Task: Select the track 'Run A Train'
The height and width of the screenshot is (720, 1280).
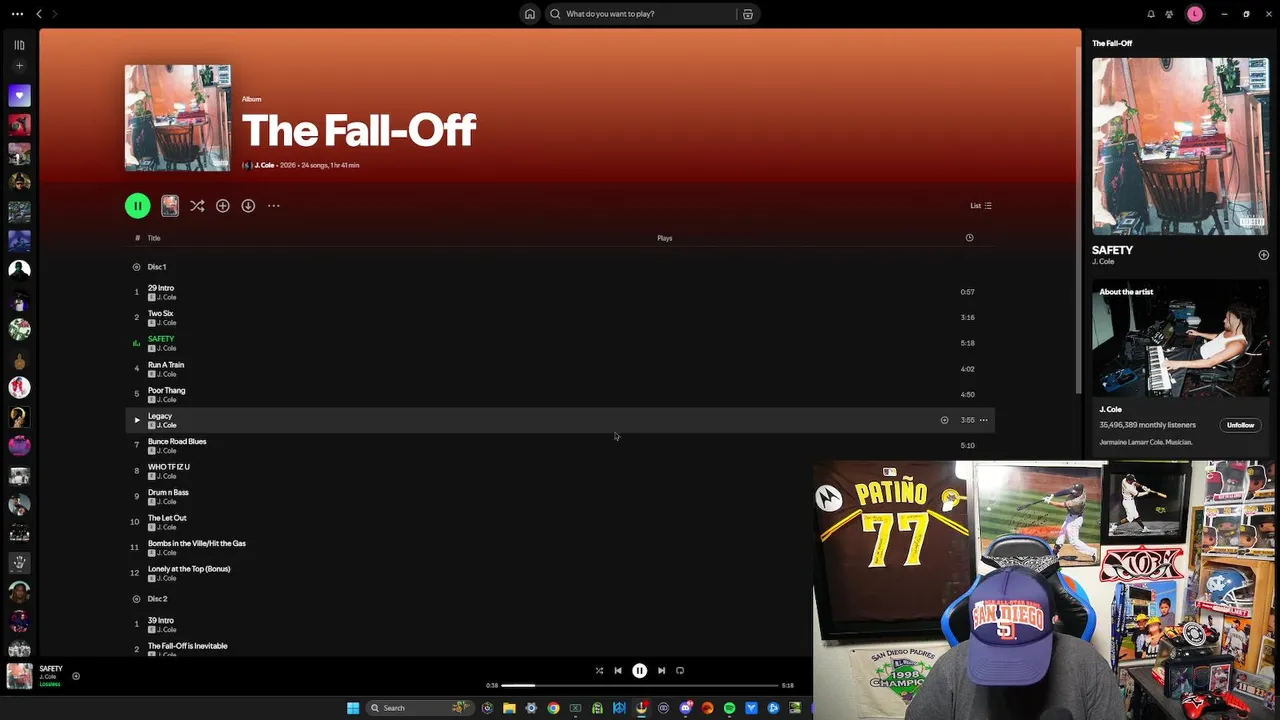Action: (x=560, y=369)
